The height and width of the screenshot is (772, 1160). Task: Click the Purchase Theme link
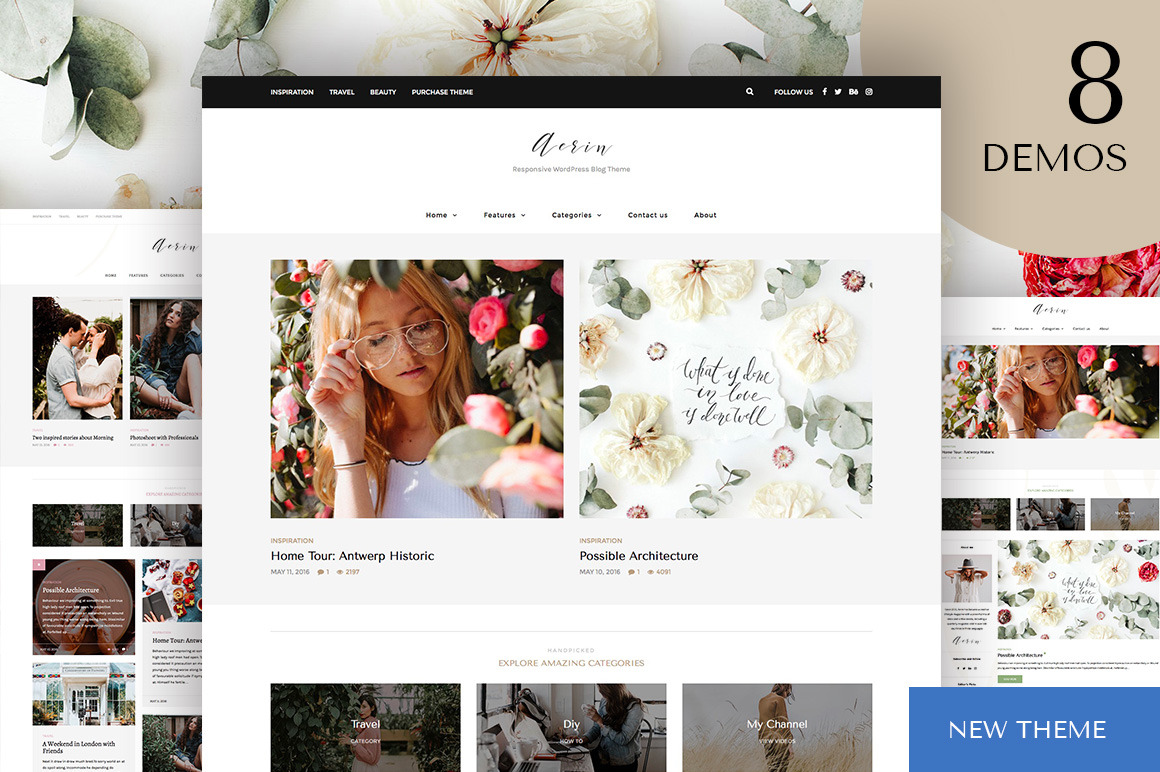[442, 92]
